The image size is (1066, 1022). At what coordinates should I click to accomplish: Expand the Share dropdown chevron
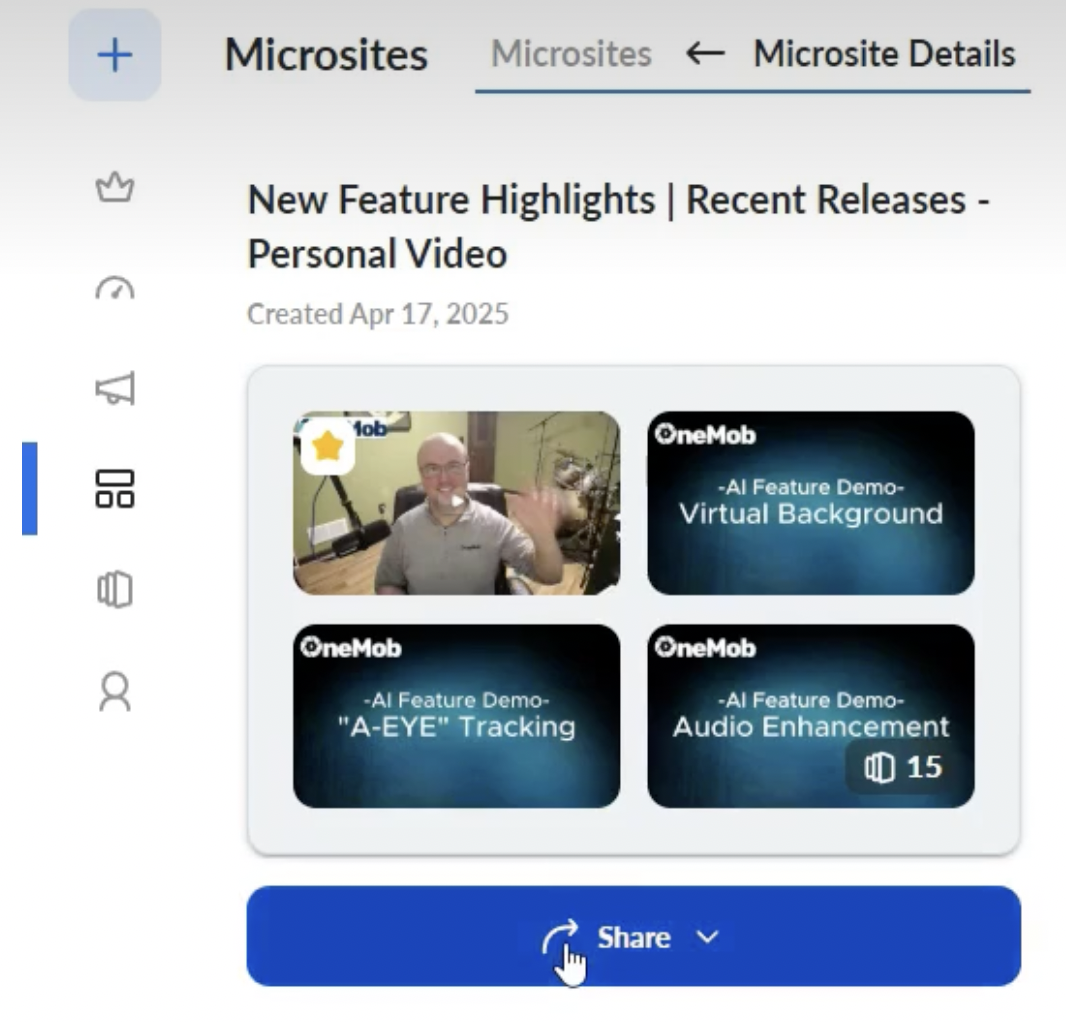[708, 937]
